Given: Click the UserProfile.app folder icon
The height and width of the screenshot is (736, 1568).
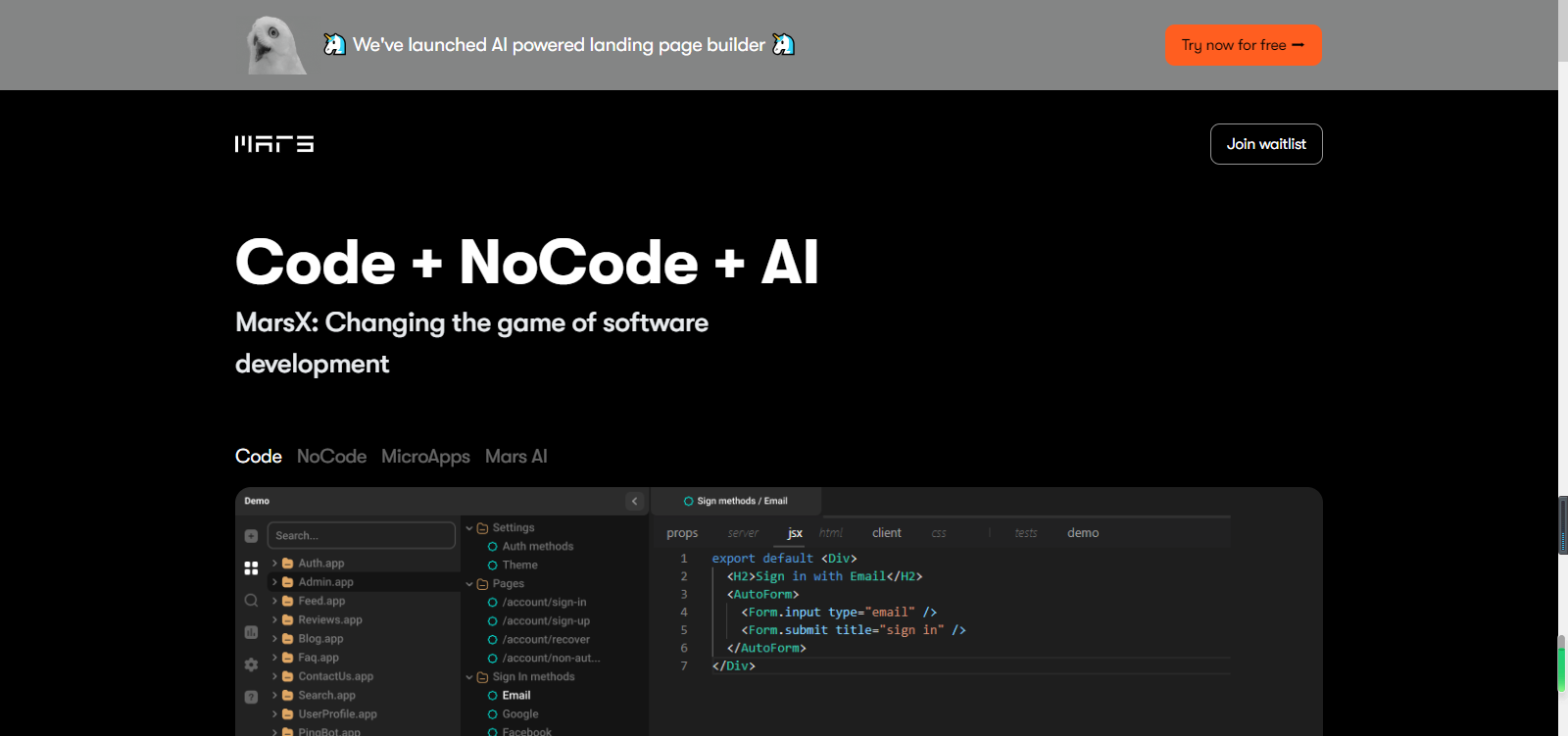Looking at the screenshot, I should coord(288,714).
